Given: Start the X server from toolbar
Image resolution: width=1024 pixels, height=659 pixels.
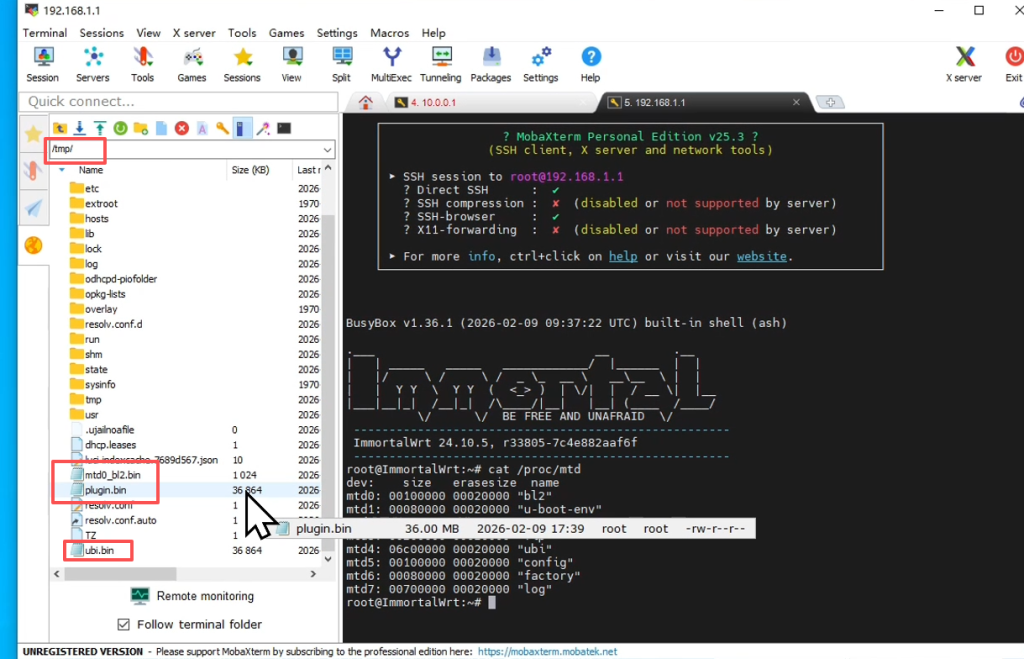Looking at the screenshot, I should coord(963,63).
